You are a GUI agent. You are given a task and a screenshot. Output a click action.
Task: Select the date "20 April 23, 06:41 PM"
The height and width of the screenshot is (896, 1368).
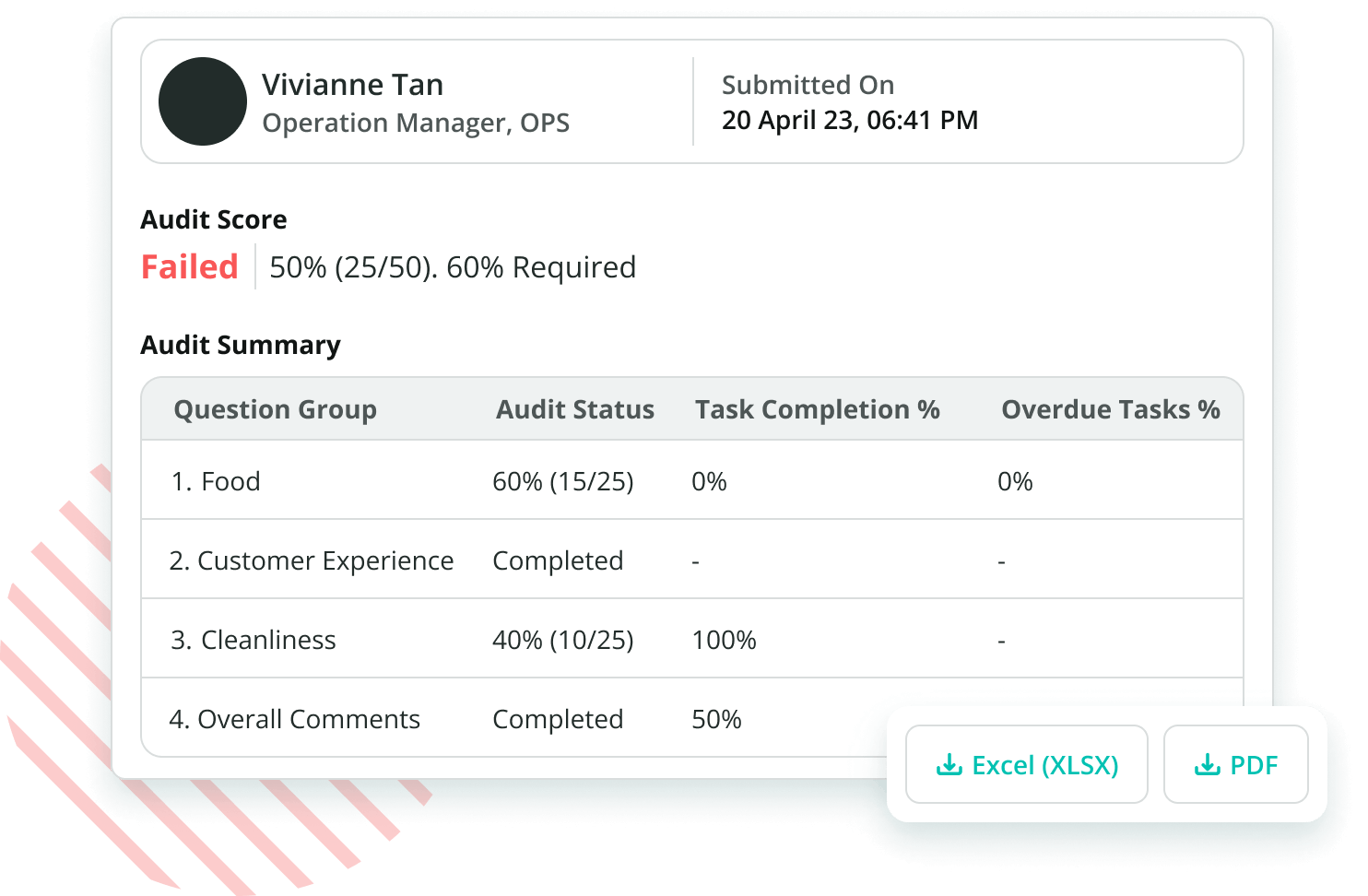tap(850, 120)
